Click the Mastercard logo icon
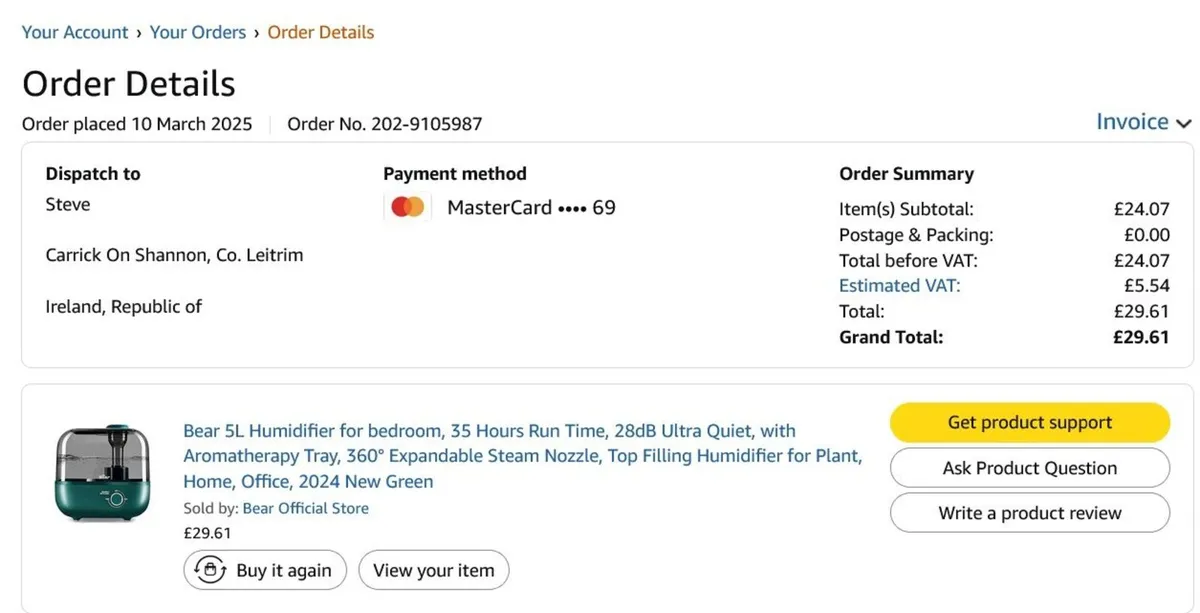 408,208
